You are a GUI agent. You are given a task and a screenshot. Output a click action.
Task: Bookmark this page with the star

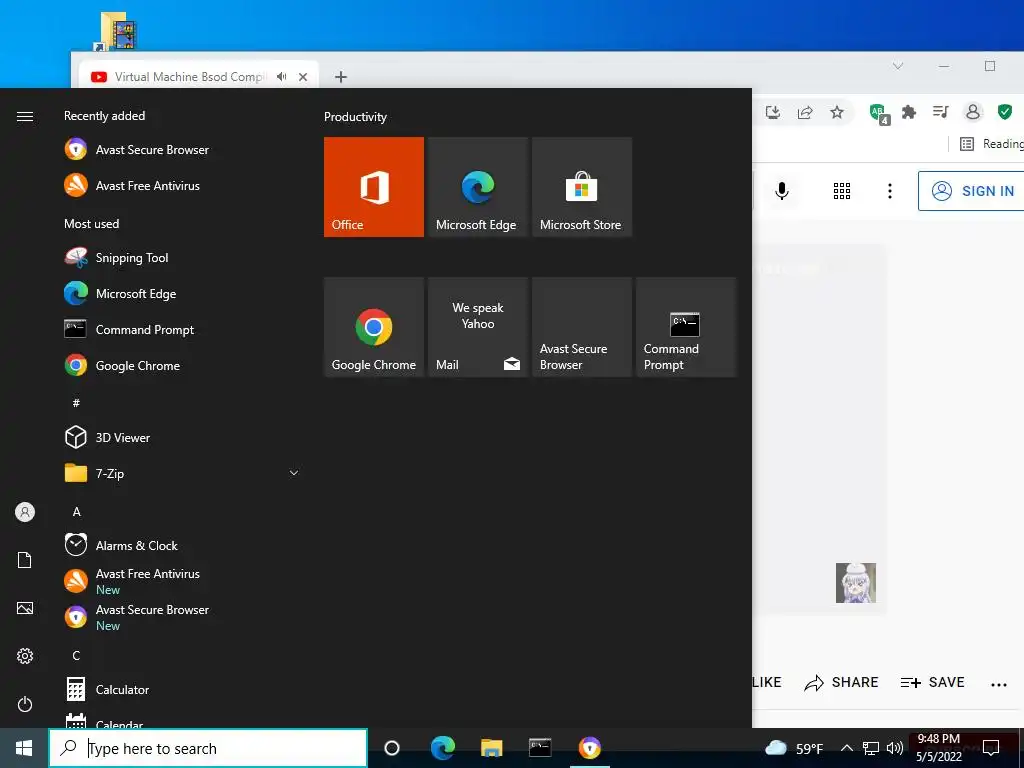tap(837, 112)
